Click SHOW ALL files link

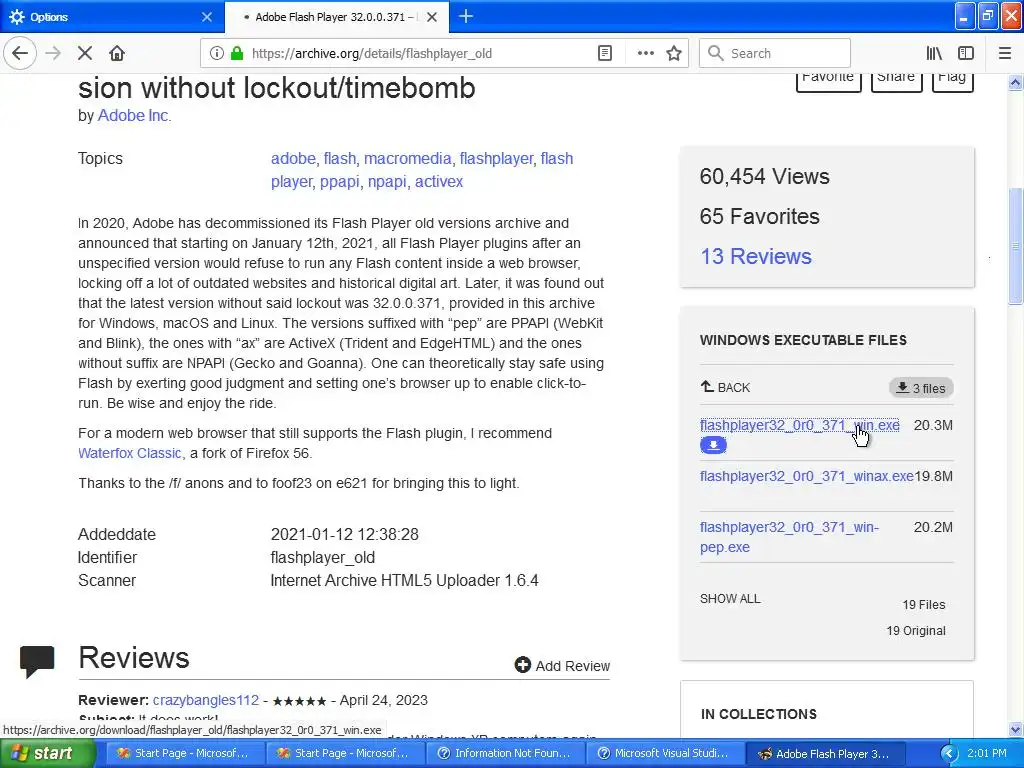tap(730, 599)
